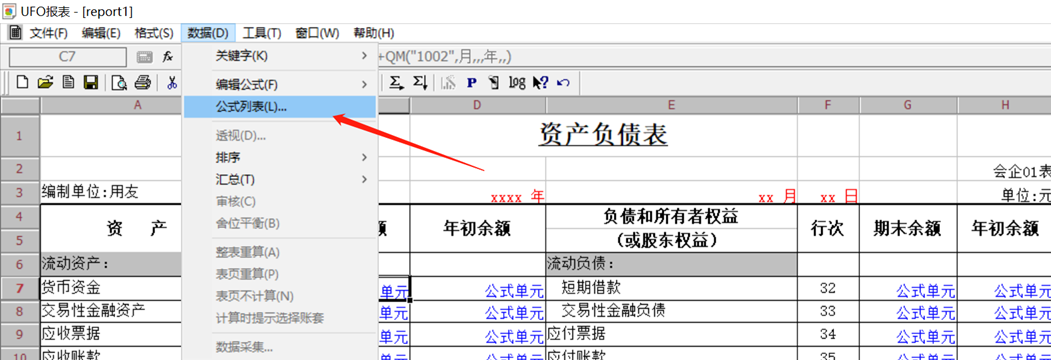This screenshot has height=360, width=1051.
Task: Click the page icon next to P
Action: pos(494,82)
